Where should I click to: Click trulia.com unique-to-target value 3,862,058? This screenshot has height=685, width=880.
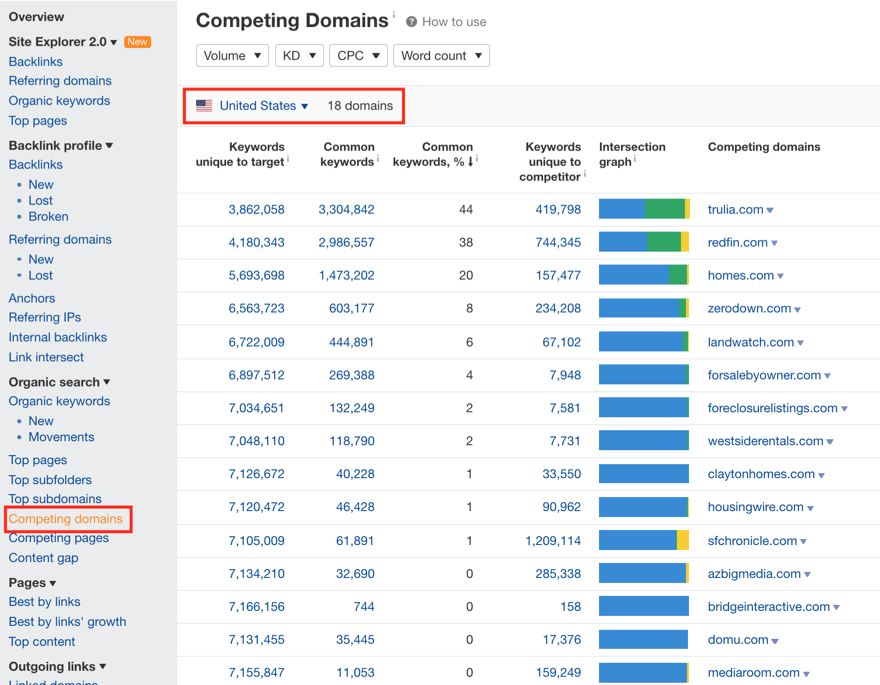[x=256, y=209]
